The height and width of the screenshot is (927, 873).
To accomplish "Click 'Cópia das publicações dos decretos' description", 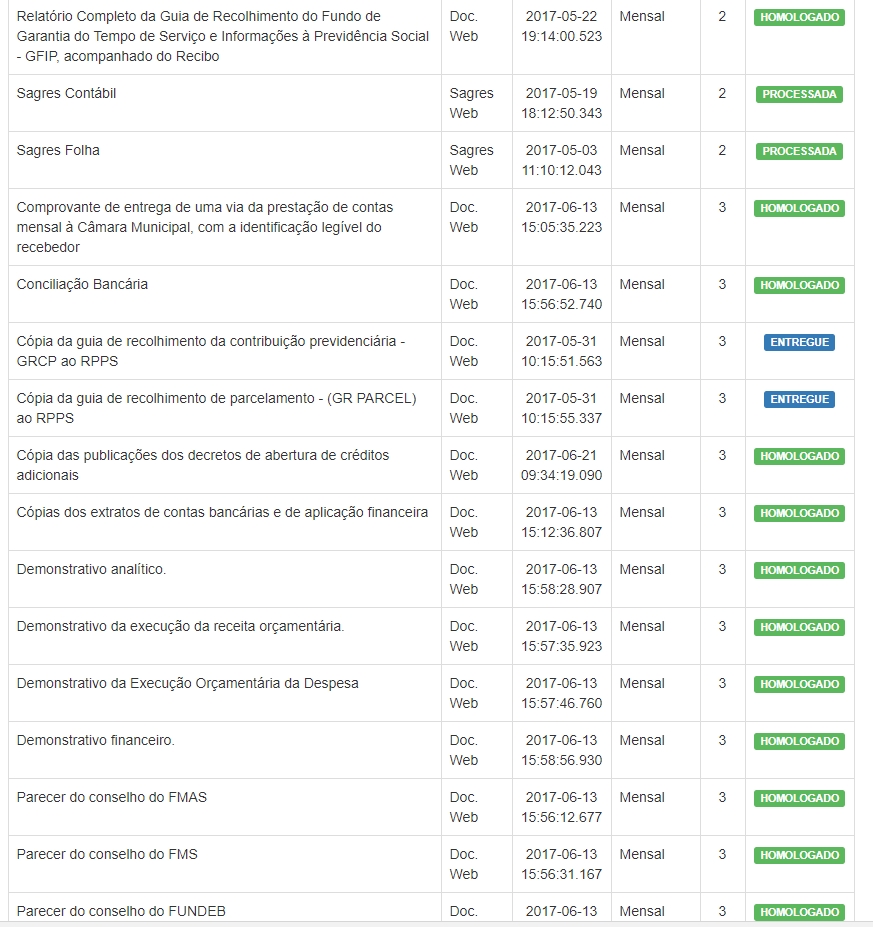I will 203,465.
